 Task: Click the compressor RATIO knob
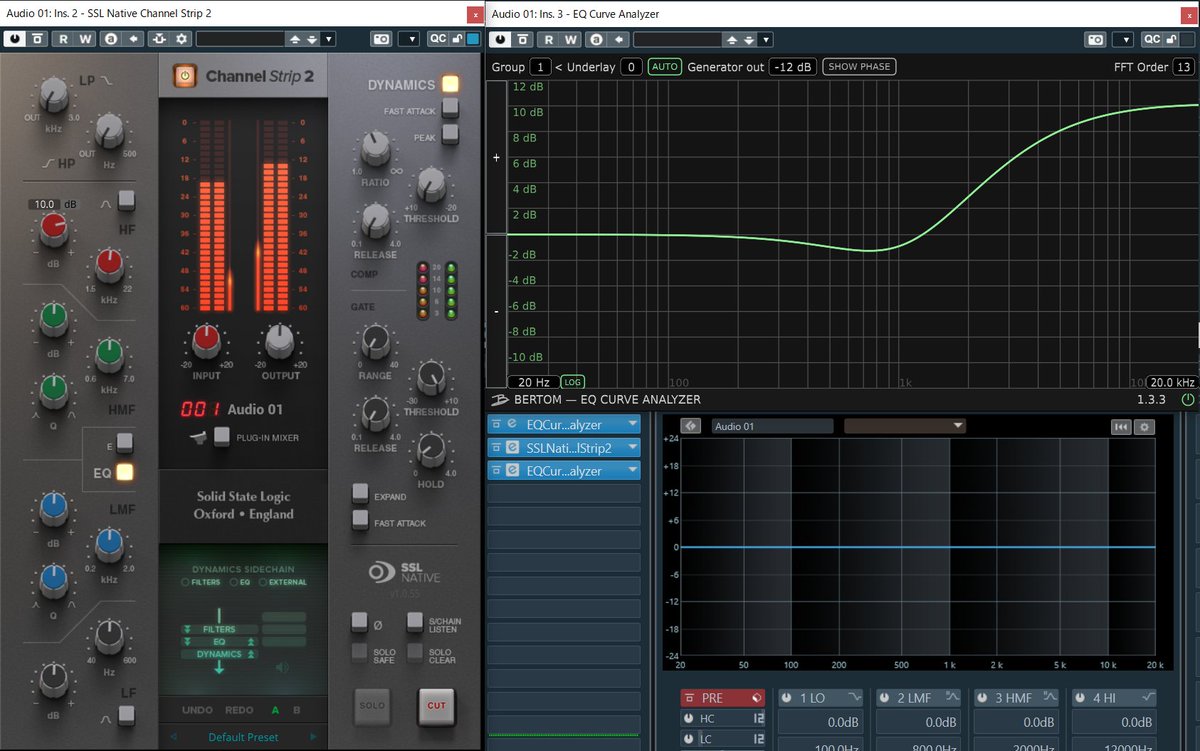point(375,149)
